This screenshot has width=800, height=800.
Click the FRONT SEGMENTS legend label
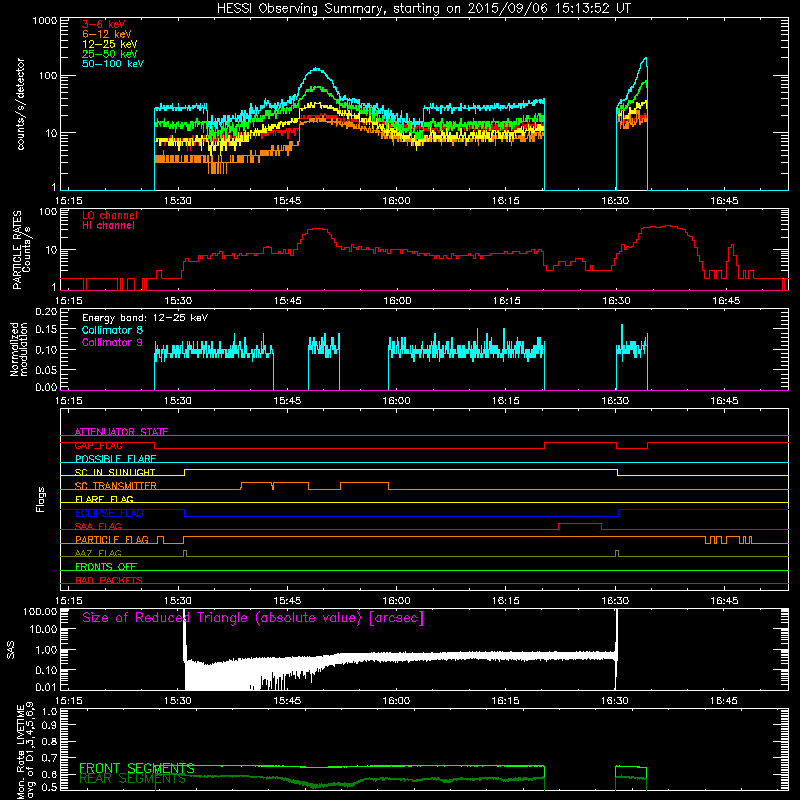(x=137, y=768)
